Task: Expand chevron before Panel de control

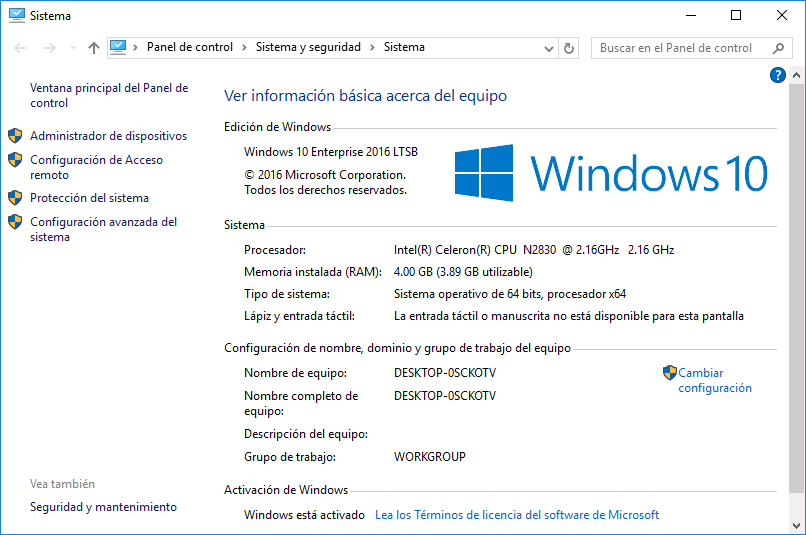Action: click(136, 48)
